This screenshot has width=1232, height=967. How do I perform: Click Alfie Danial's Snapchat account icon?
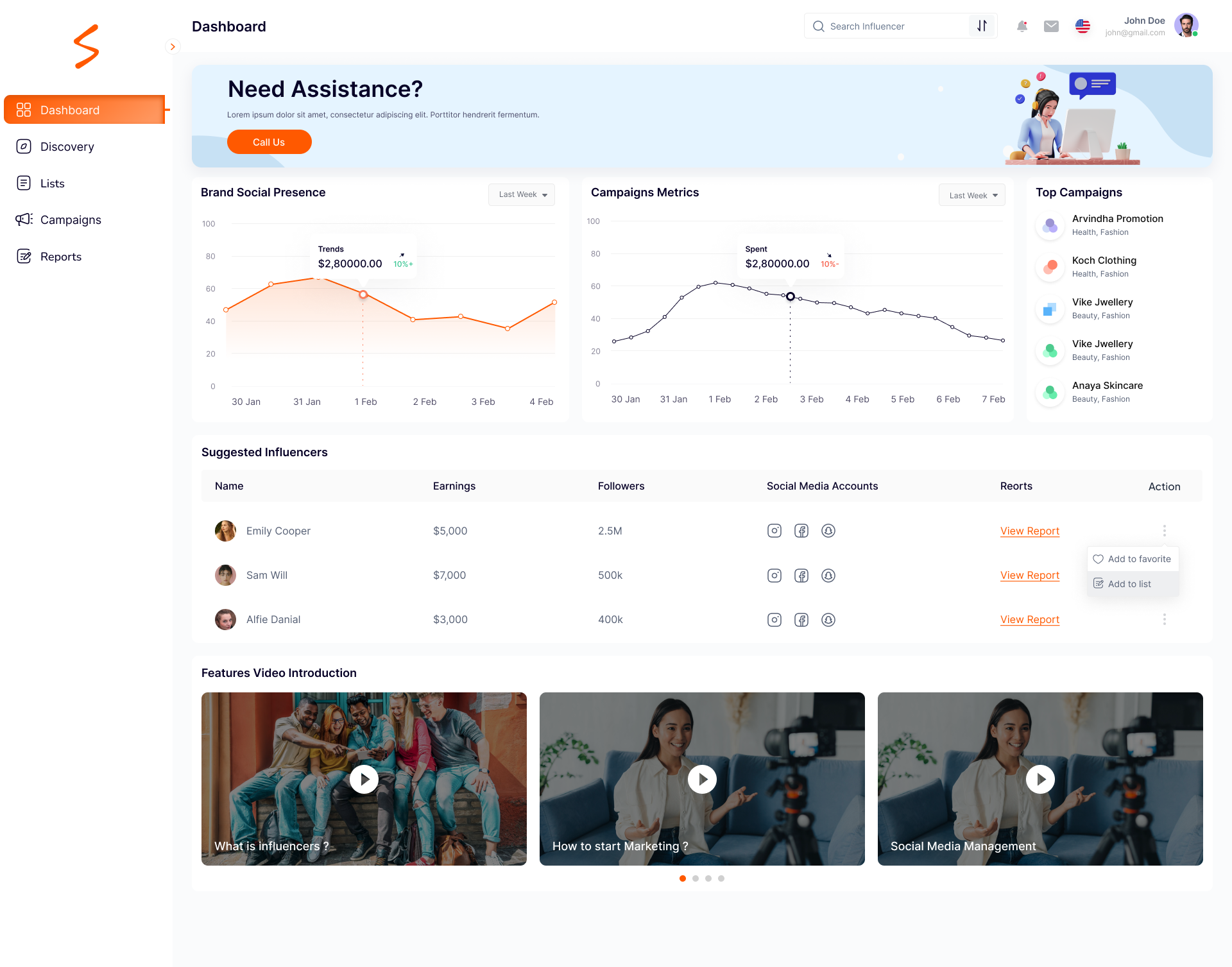828,619
